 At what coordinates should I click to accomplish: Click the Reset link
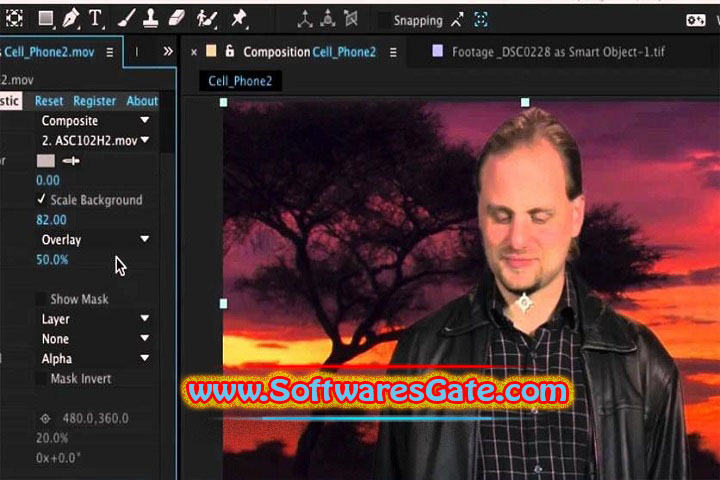point(49,101)
